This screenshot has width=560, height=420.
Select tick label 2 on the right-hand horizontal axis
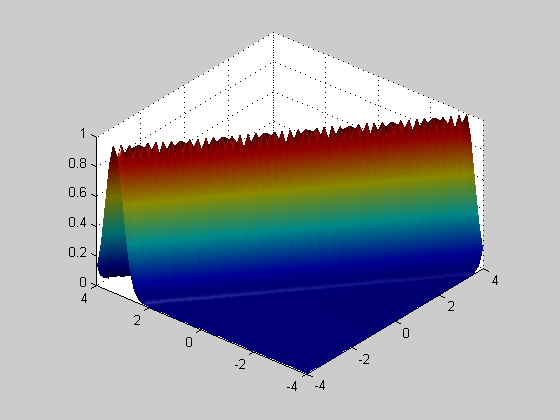tap(451, 306)
